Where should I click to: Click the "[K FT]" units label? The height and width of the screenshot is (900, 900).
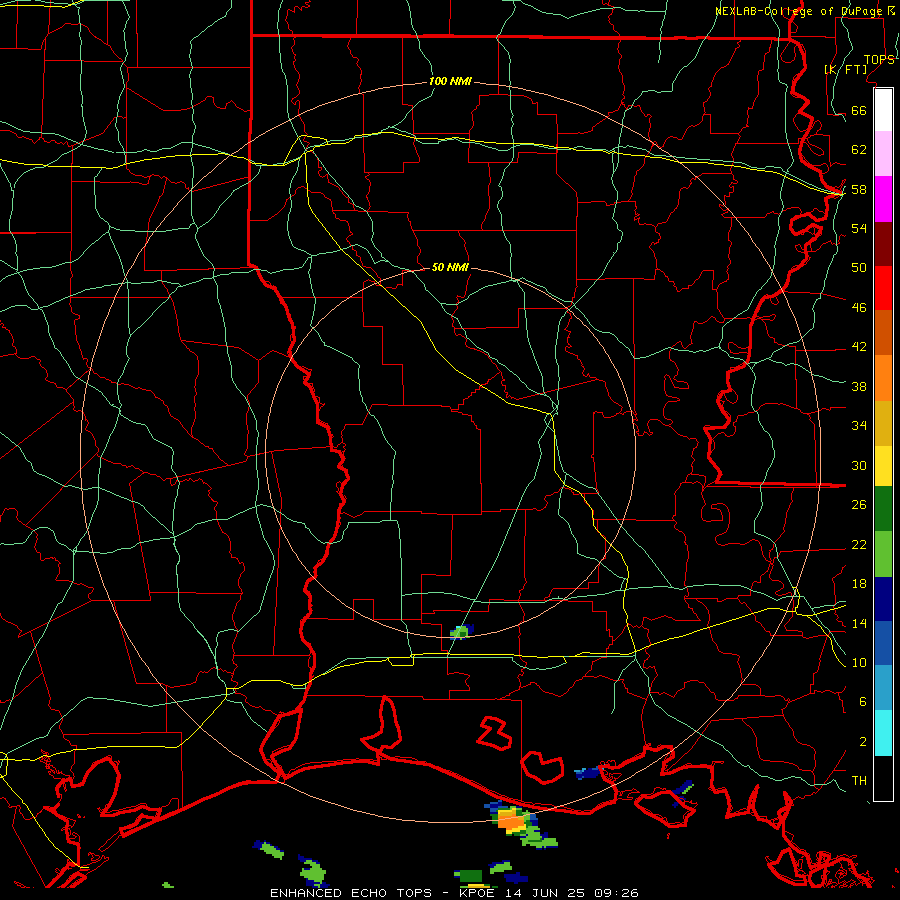click(845, 69)
